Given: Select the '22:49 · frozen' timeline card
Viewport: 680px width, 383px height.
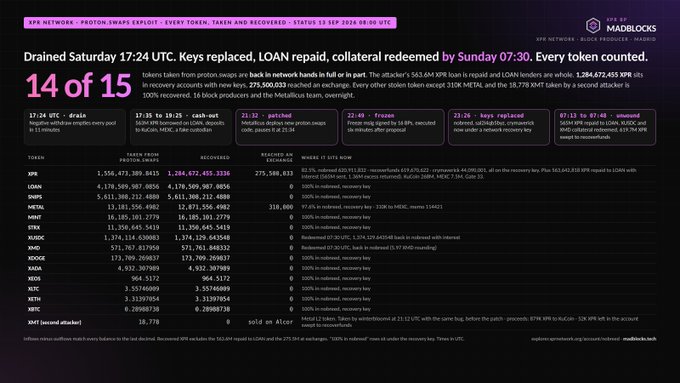Looking at the screenshot, I should [393, 127].
